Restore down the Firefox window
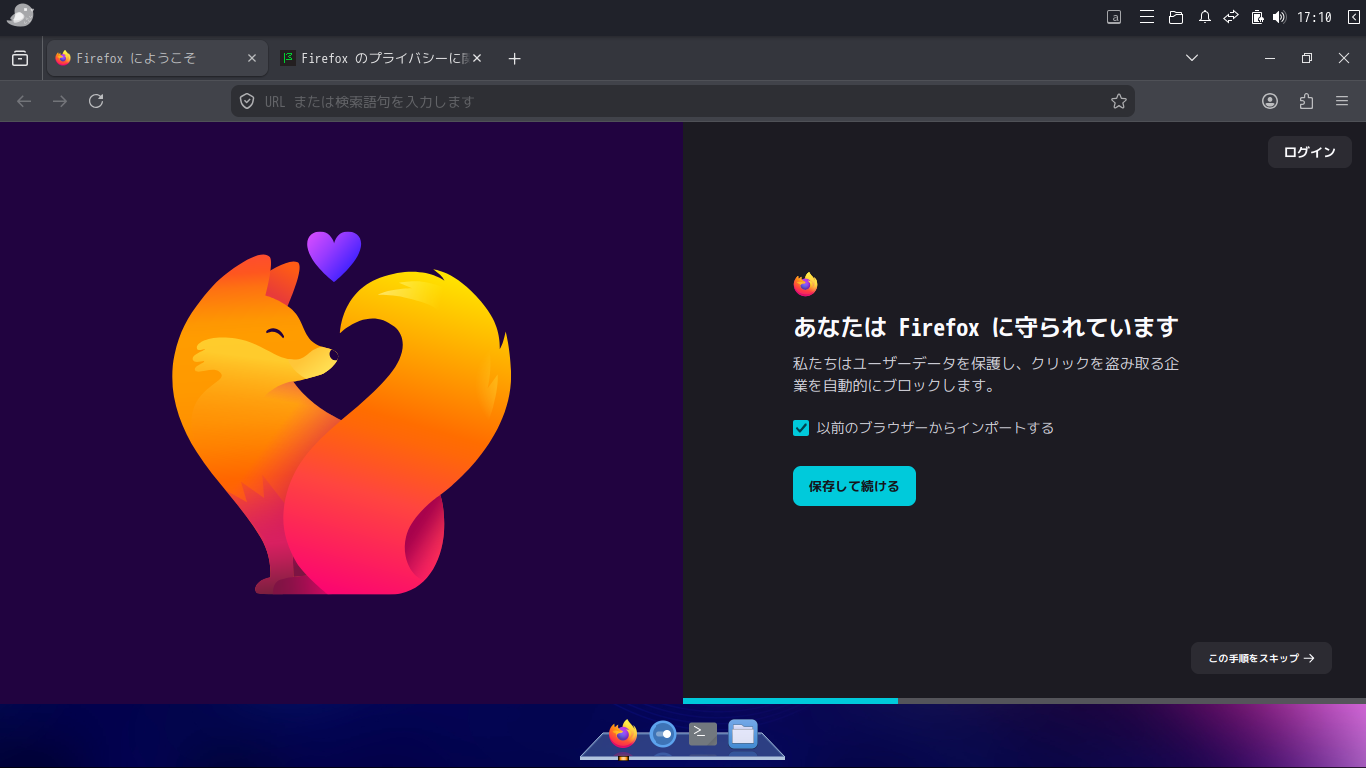The image size is (1366, 768). (x=1307, y=59)
